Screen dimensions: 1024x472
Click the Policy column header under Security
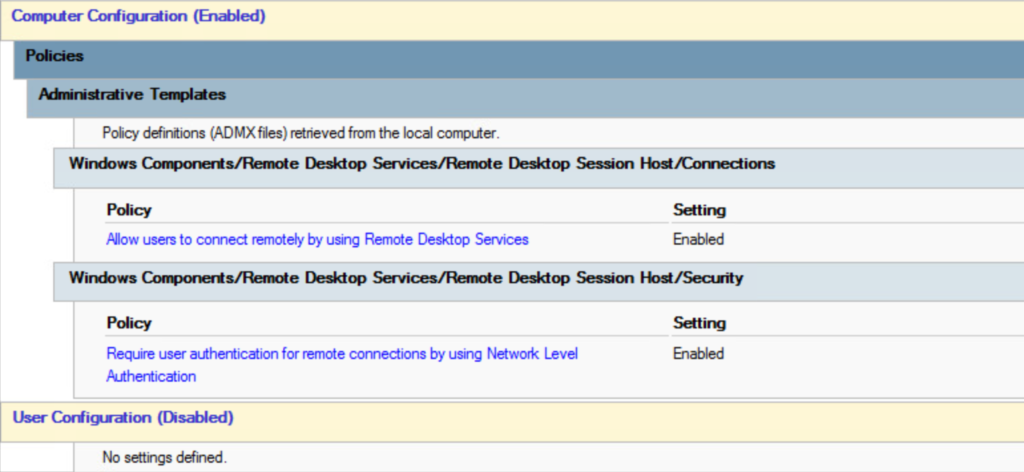[129, 324]
